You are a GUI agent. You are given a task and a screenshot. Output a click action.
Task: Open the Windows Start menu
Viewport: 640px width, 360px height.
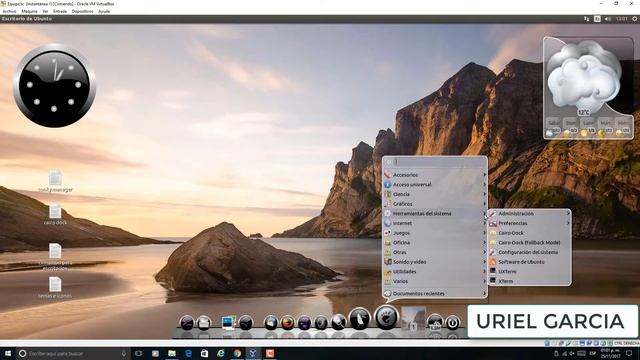tap(8, 353)
